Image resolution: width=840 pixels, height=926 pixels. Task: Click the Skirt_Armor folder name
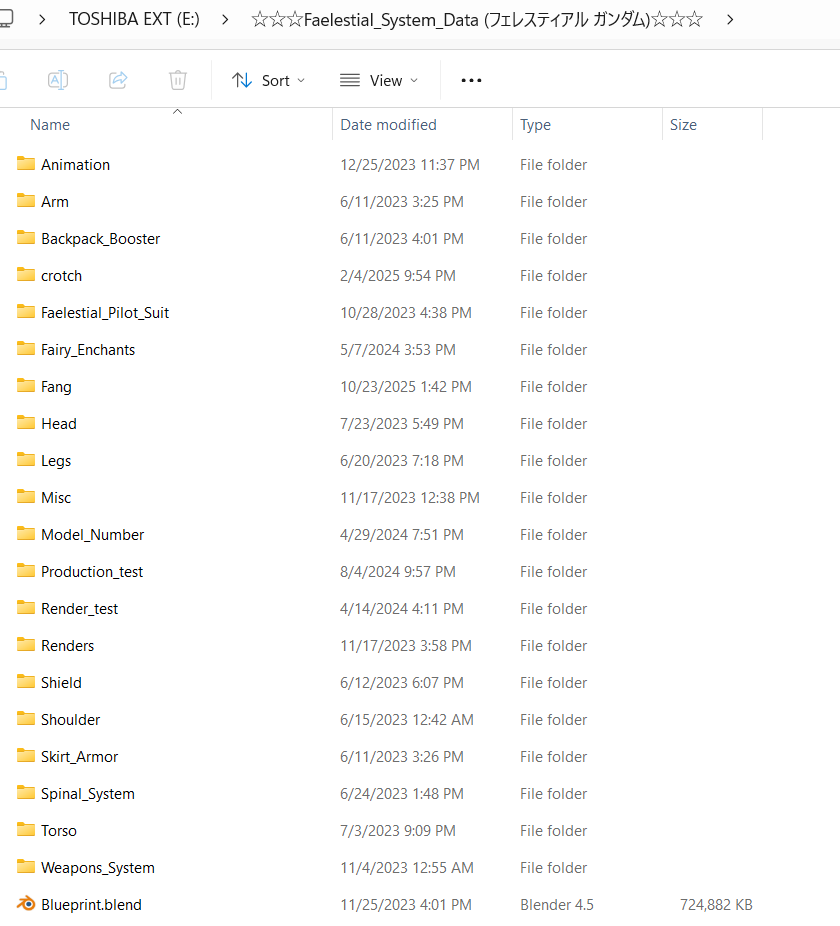click(x=80, y=757)
